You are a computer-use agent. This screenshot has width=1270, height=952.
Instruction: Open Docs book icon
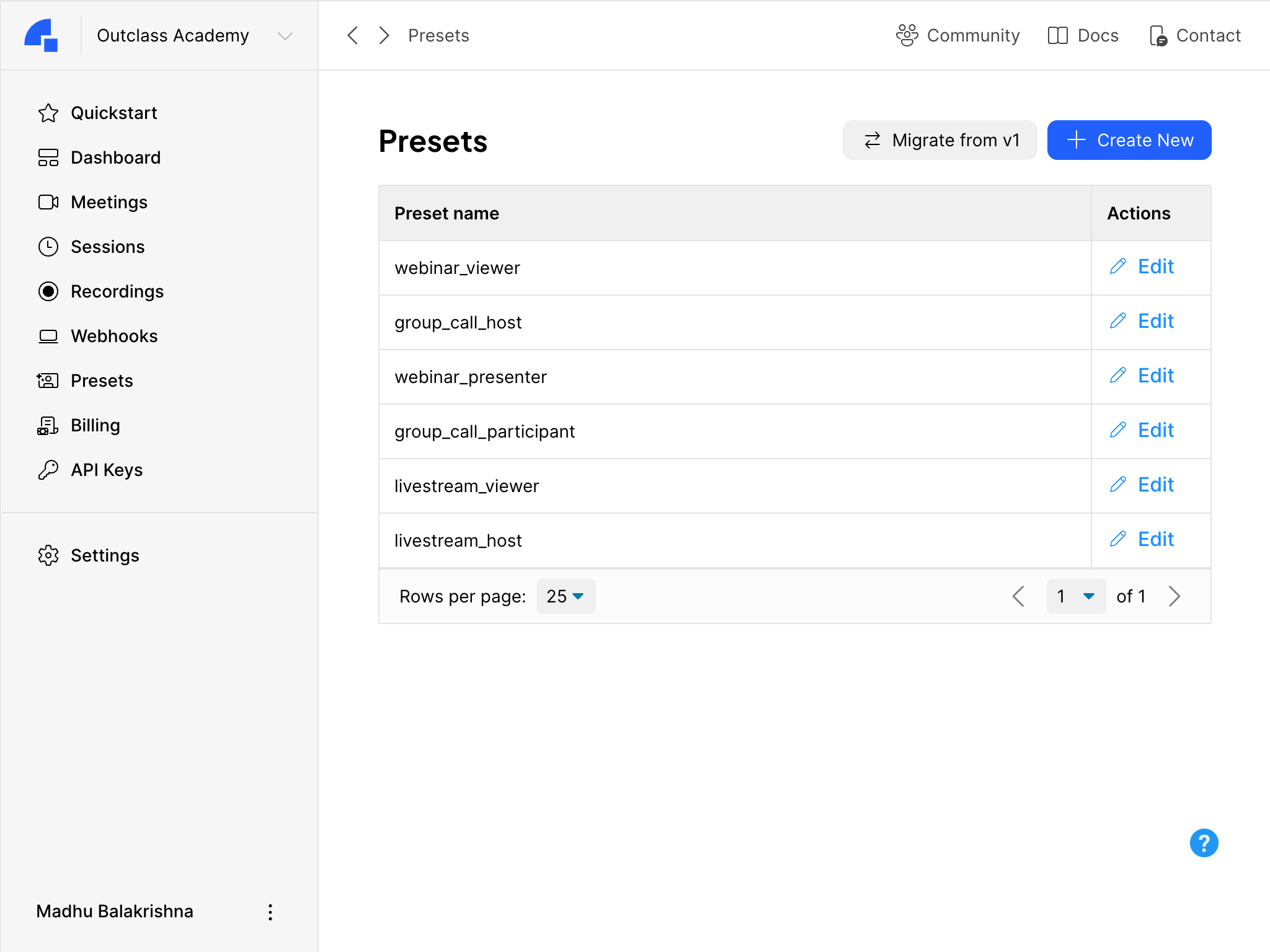tap(1057, 35)
